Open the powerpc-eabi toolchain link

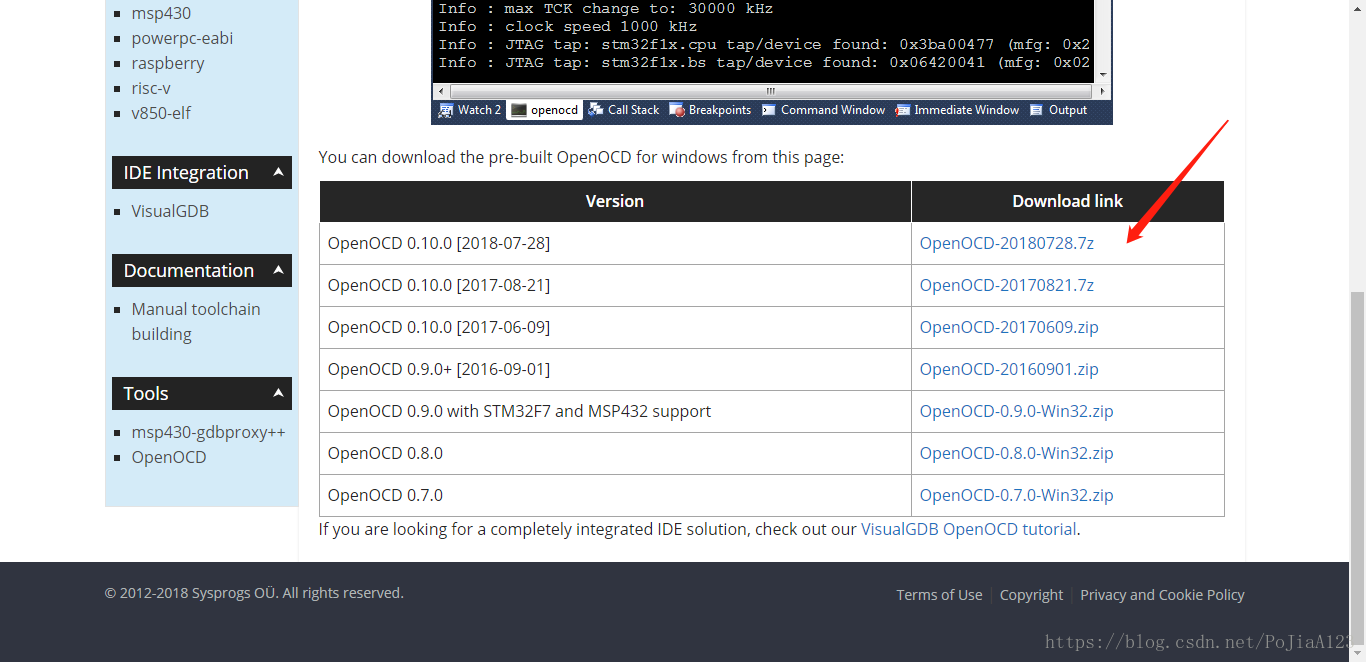pos(182,38)
